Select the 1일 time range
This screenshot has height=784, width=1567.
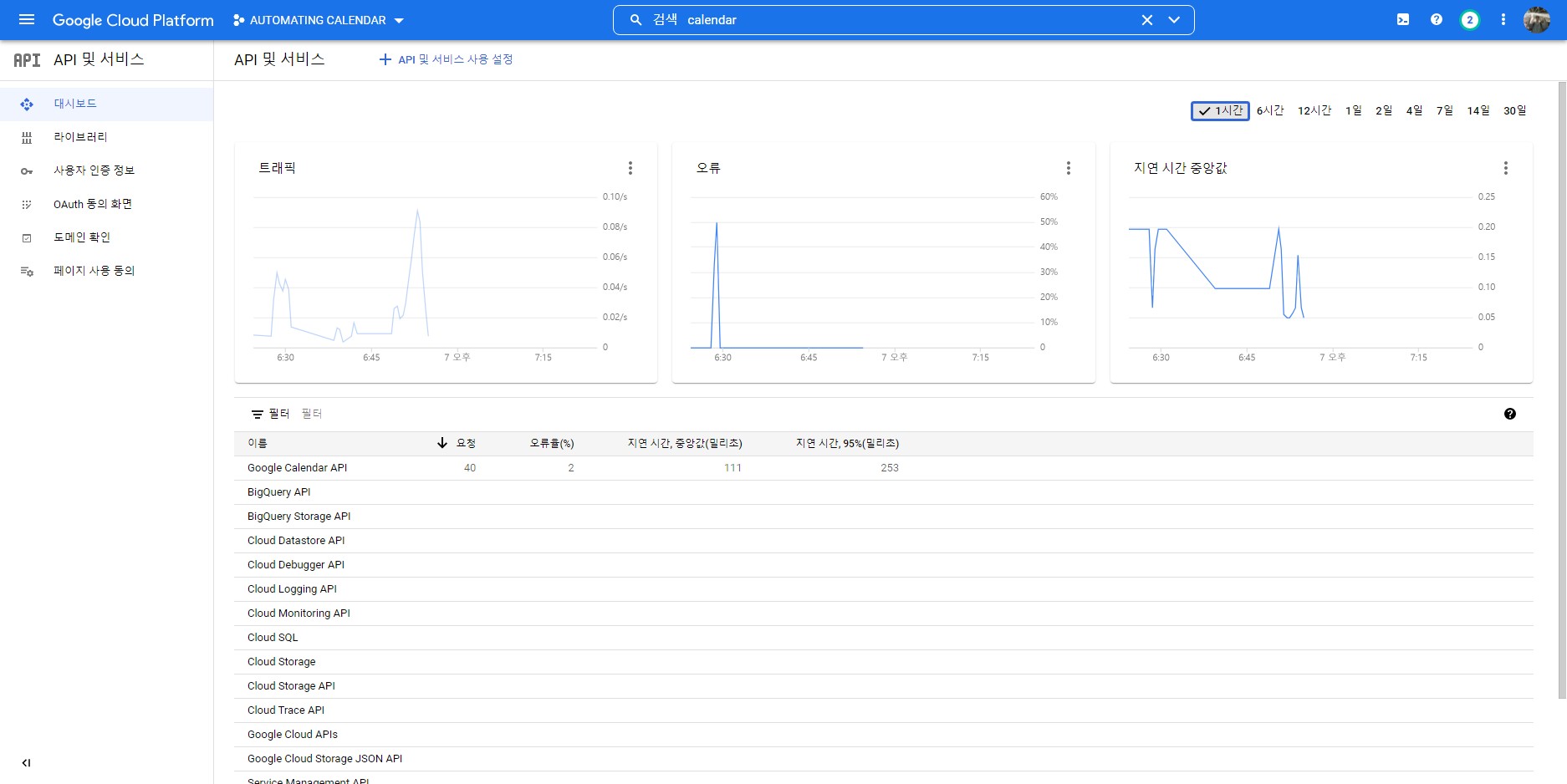tap(1354, 110)
